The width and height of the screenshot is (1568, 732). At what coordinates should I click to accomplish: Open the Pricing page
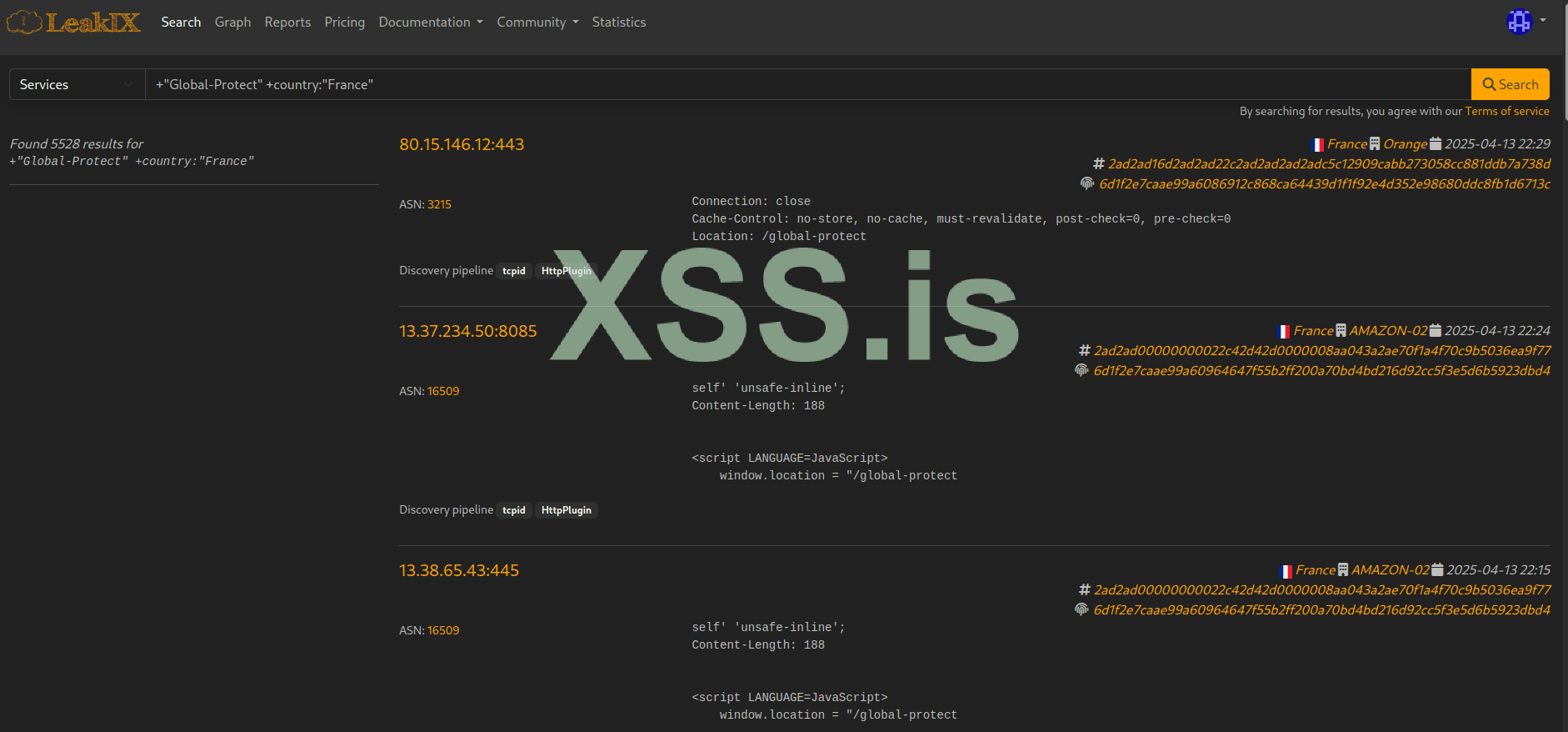[345, 22]
